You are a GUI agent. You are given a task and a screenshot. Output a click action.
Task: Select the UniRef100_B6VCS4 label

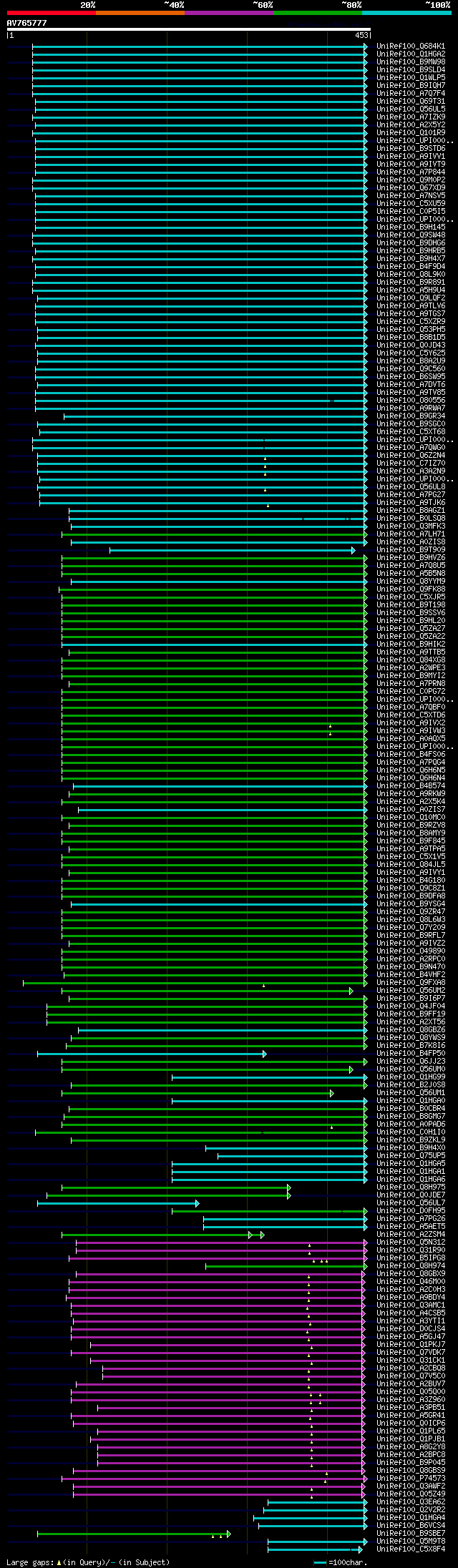pos(411,1525)
